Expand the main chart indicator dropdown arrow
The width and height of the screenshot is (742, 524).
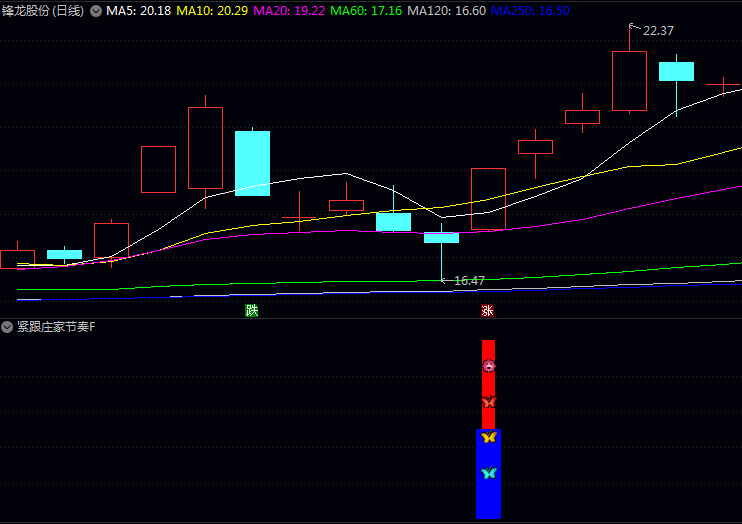pyautogui.click(x=96, y=11)
